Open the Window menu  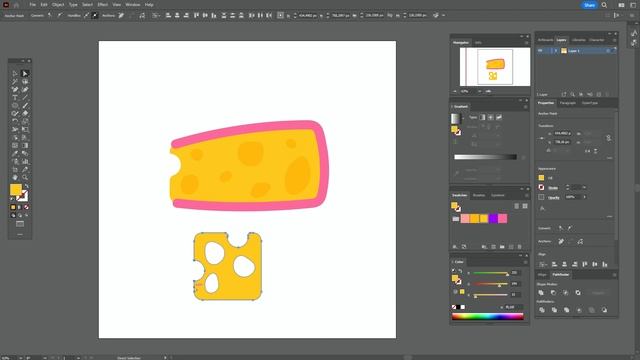(x=133, y=4)
